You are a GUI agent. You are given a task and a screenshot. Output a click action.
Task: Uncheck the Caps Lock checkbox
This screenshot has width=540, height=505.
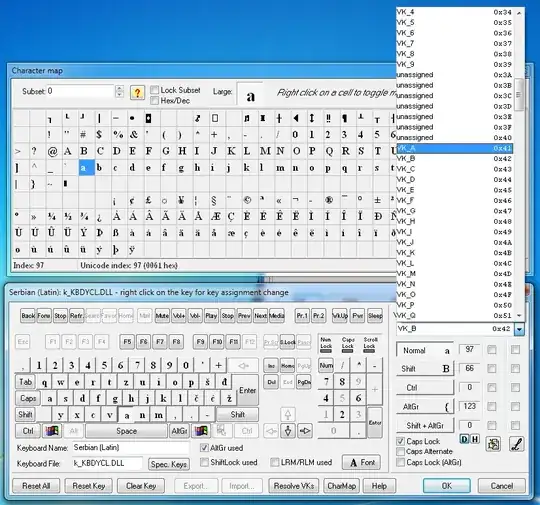[x=400, y=441]
